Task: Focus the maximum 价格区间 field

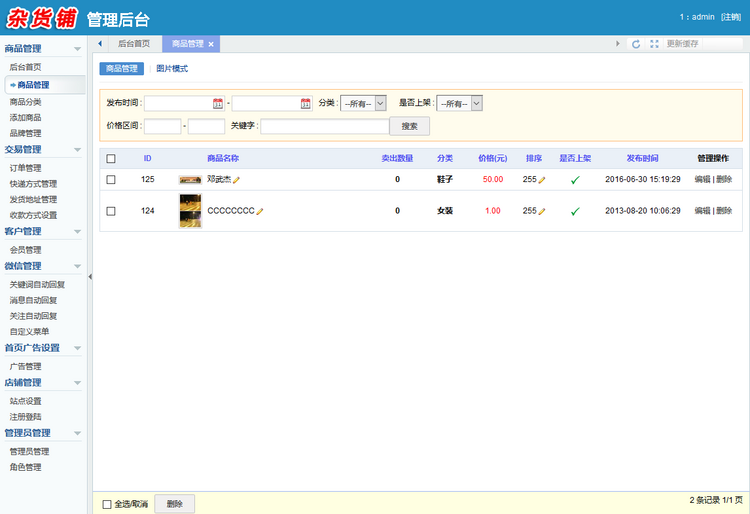Action: click(206, 126)
